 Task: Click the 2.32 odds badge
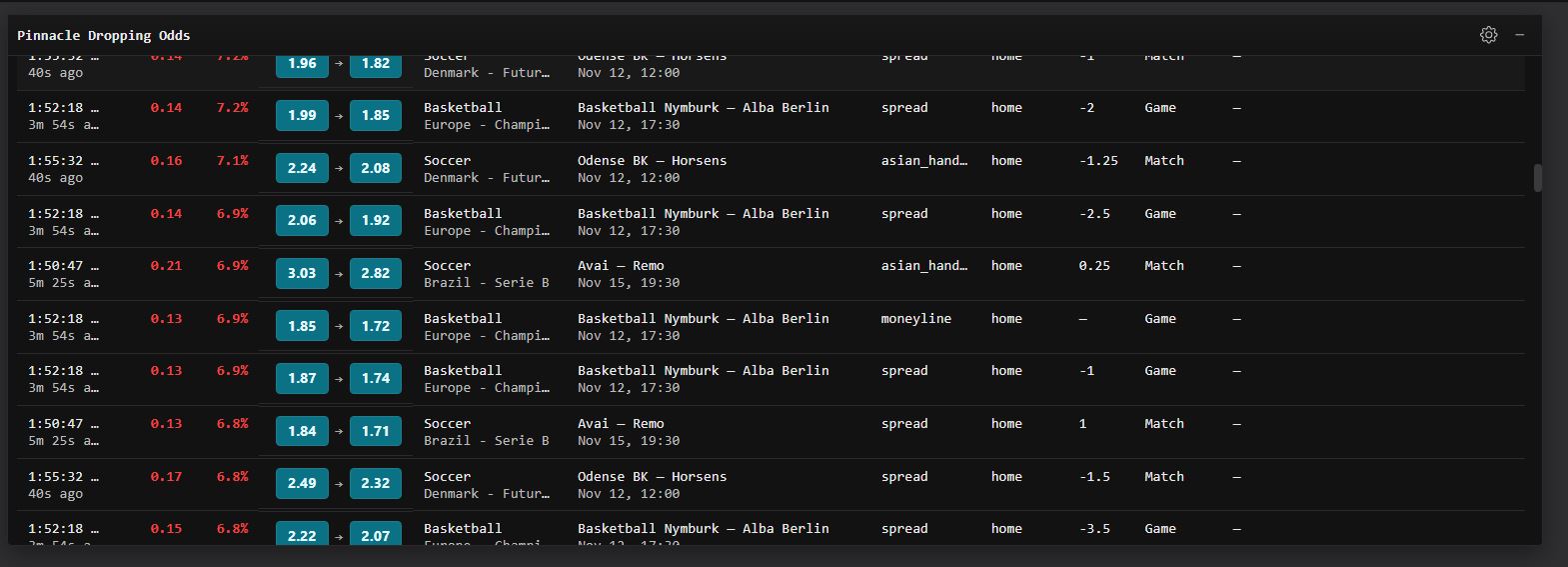376,484
